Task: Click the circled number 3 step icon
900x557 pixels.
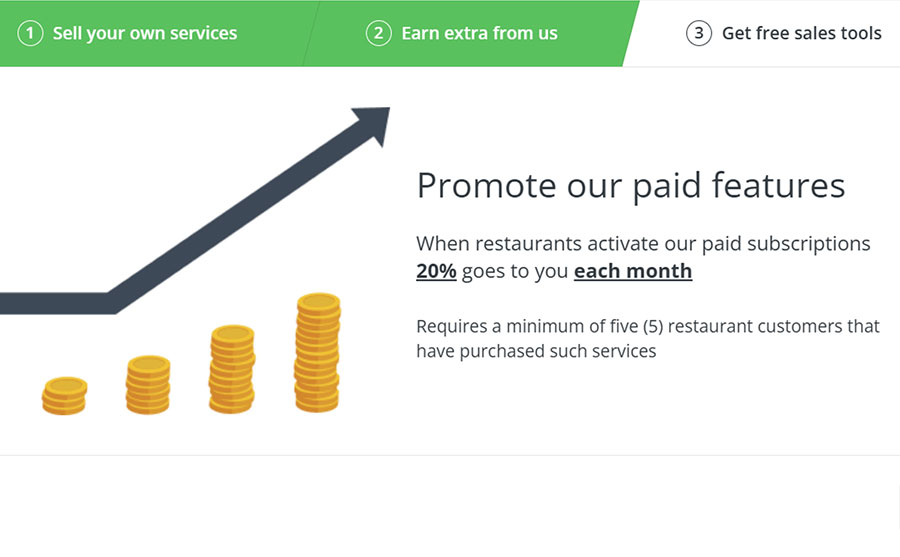Action: [x=699, y=33]
